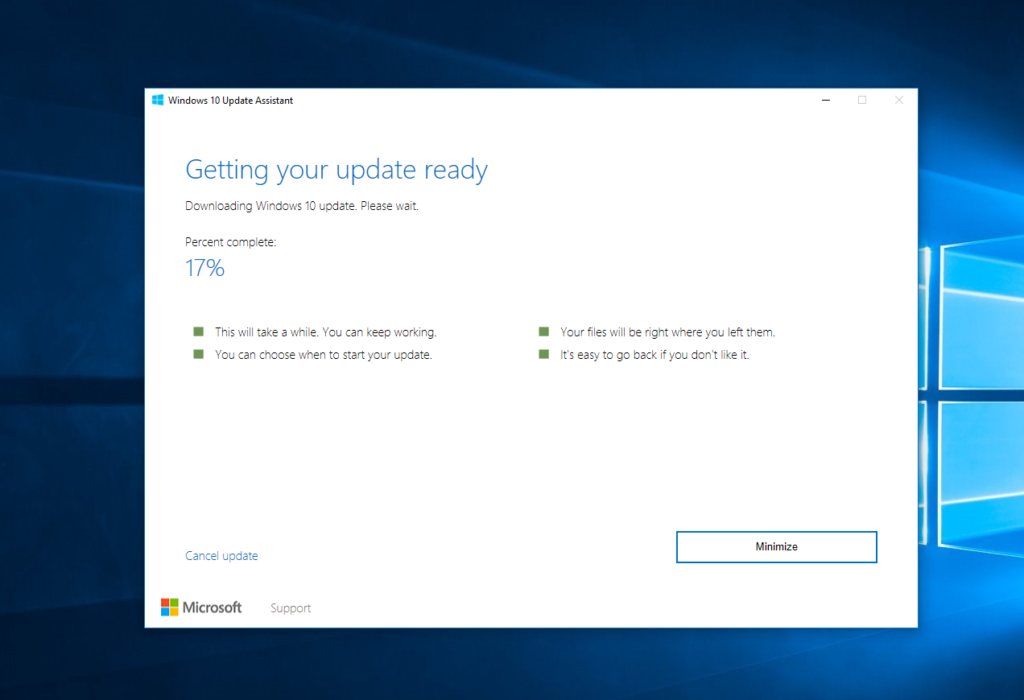Click the 'Getting your update ready' heading

[336, 170]
